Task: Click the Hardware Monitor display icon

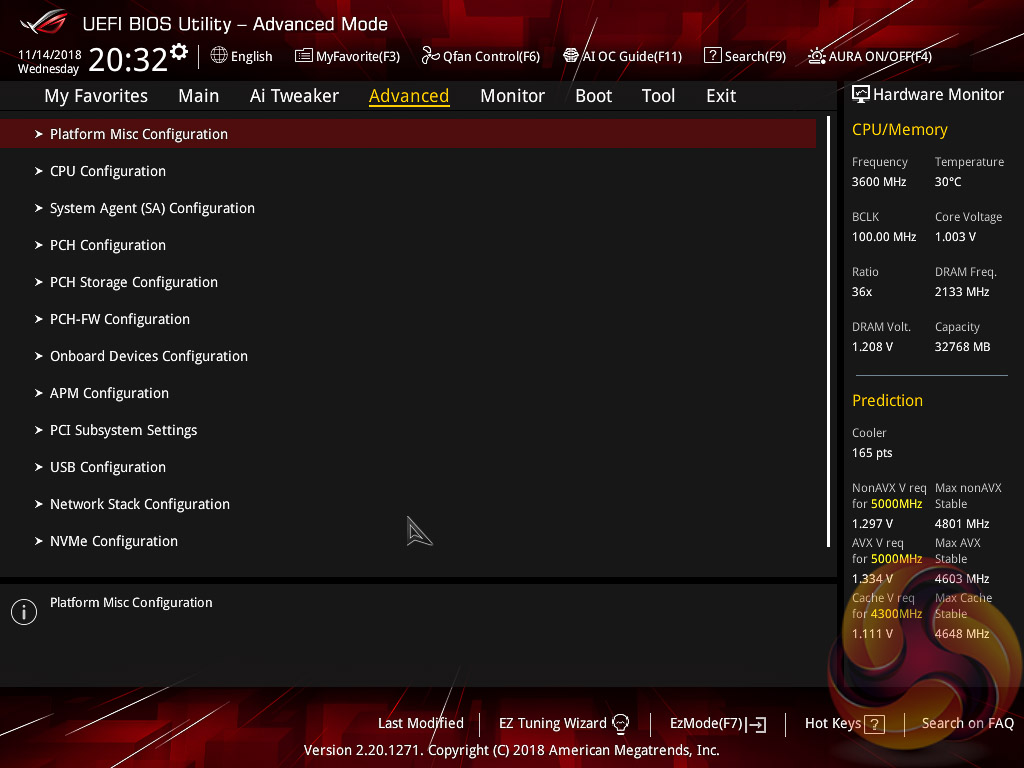Action: 861,94
